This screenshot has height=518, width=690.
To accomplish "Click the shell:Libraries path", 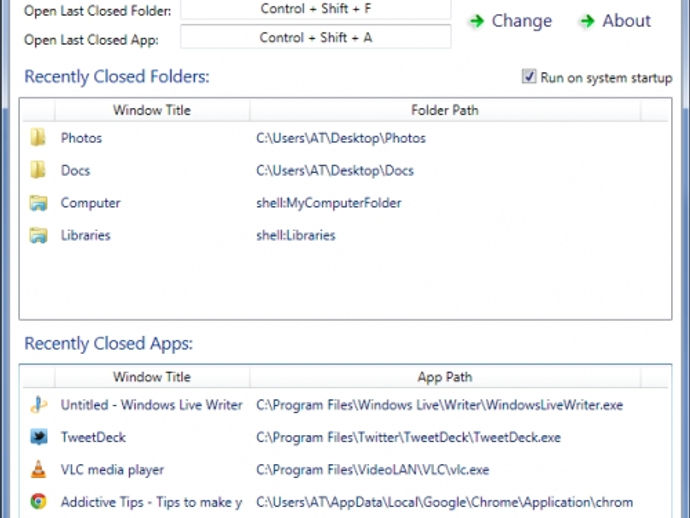I will pyautogui.click(x=296, y=235).
